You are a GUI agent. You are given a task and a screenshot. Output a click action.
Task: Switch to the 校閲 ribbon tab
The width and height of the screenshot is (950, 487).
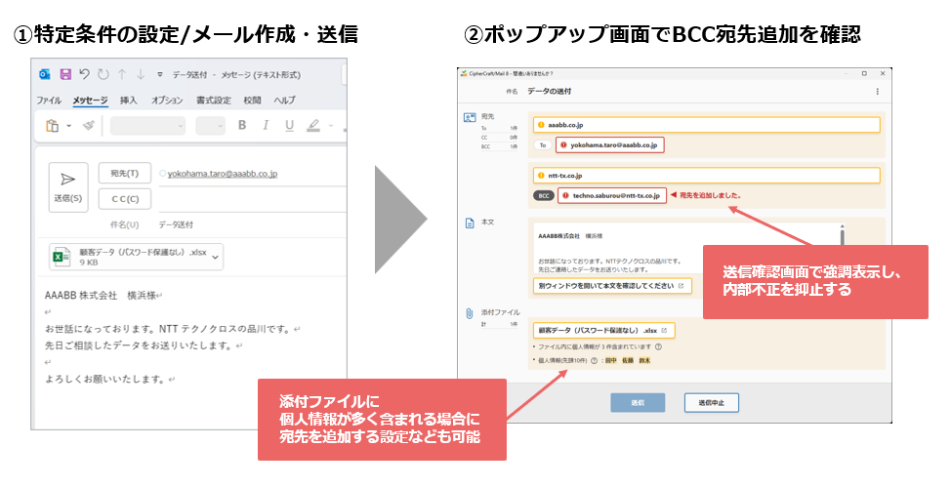point(252,100)
